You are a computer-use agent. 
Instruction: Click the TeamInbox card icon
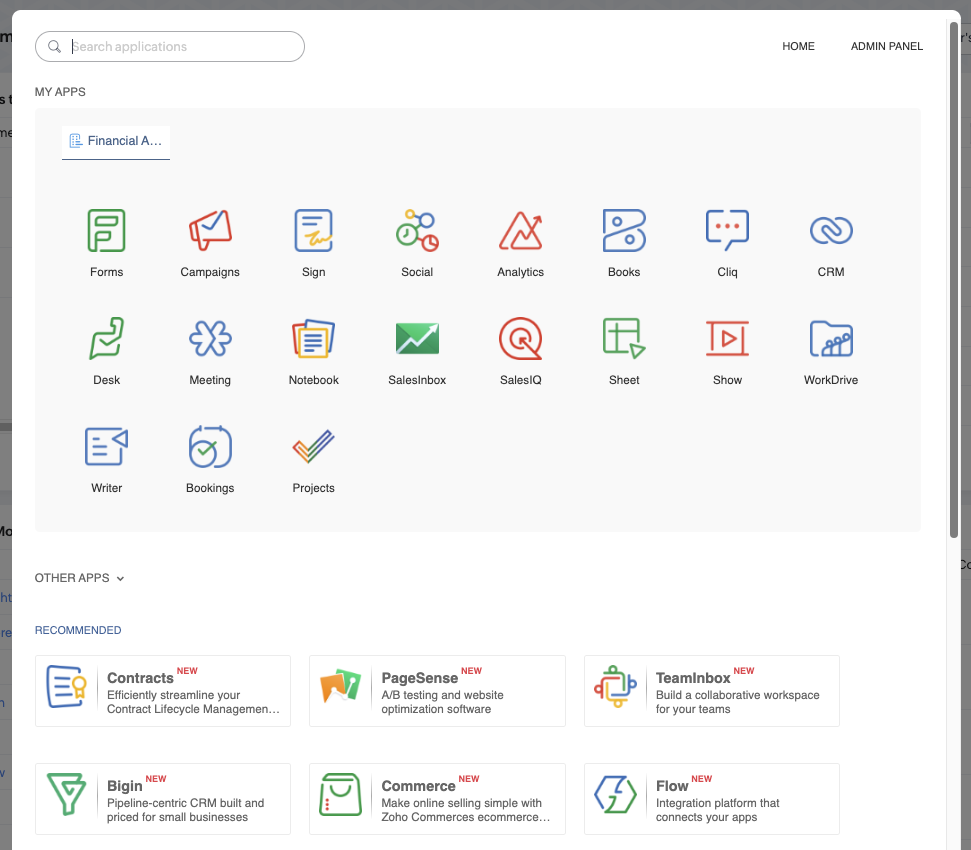[615, 687]
